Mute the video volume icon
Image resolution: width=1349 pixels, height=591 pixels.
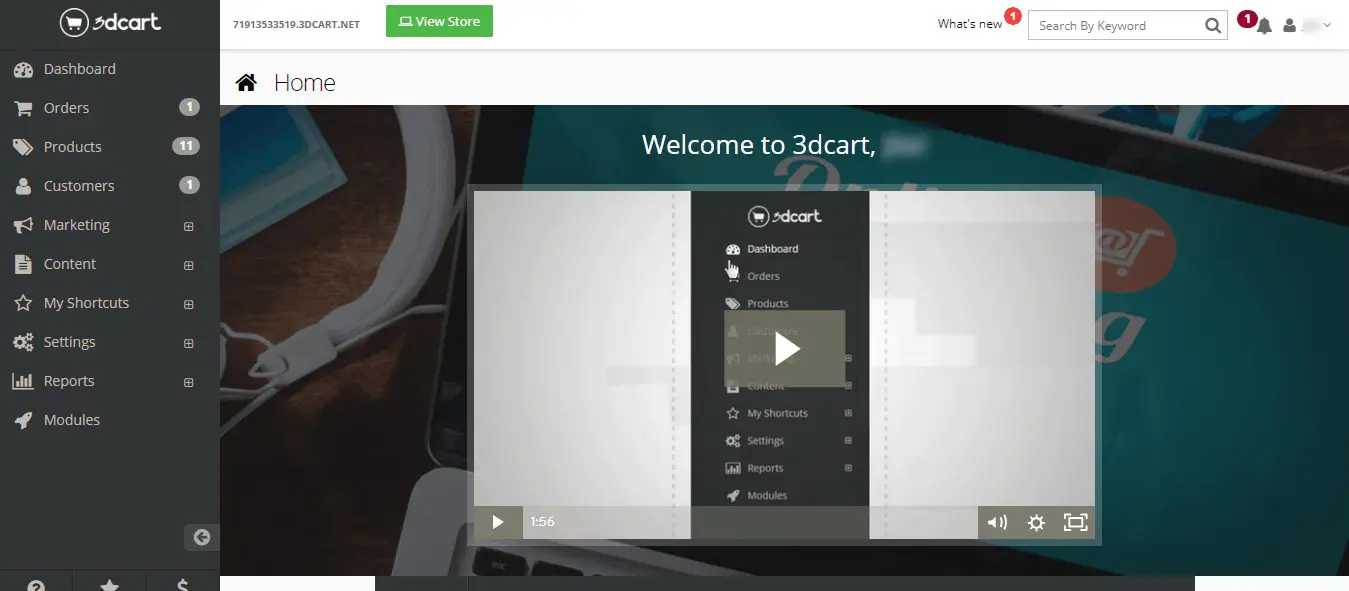(997, 522)
